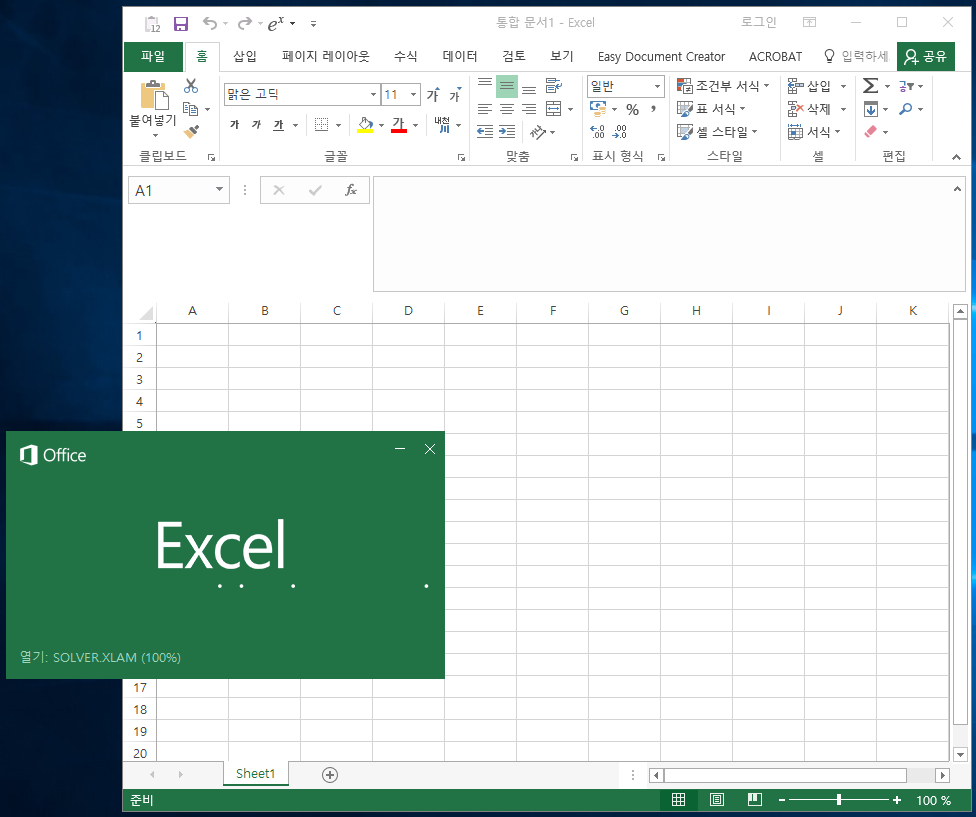The image size is (976, 817).
Task: Click the Share button
Action: (x=926, y=57)
